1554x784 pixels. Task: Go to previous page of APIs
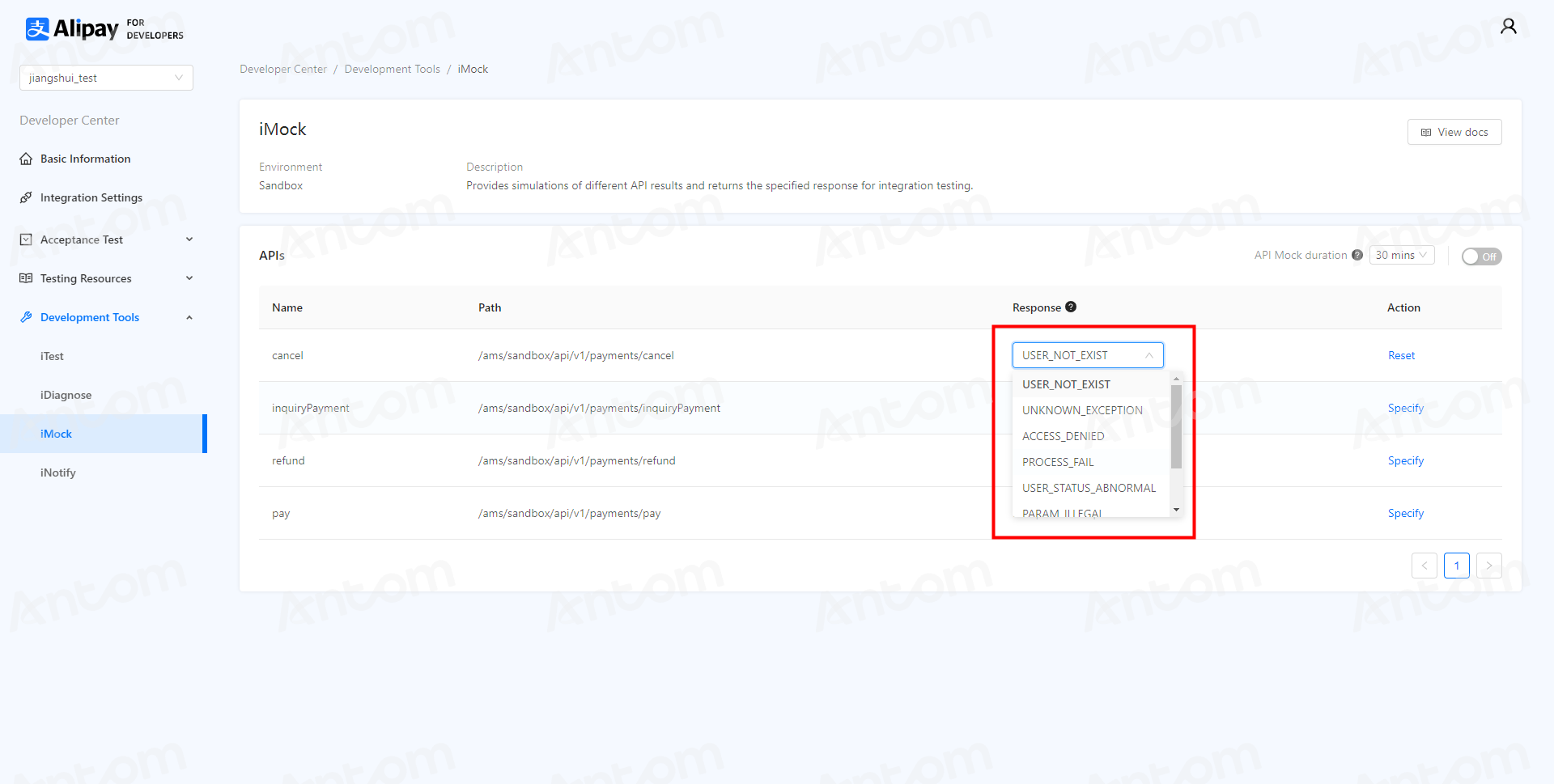1424,566
